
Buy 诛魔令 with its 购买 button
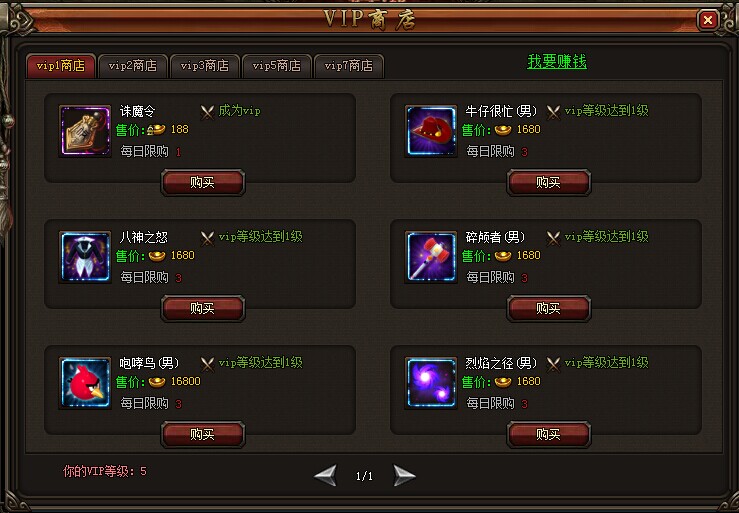pos(203,182)
